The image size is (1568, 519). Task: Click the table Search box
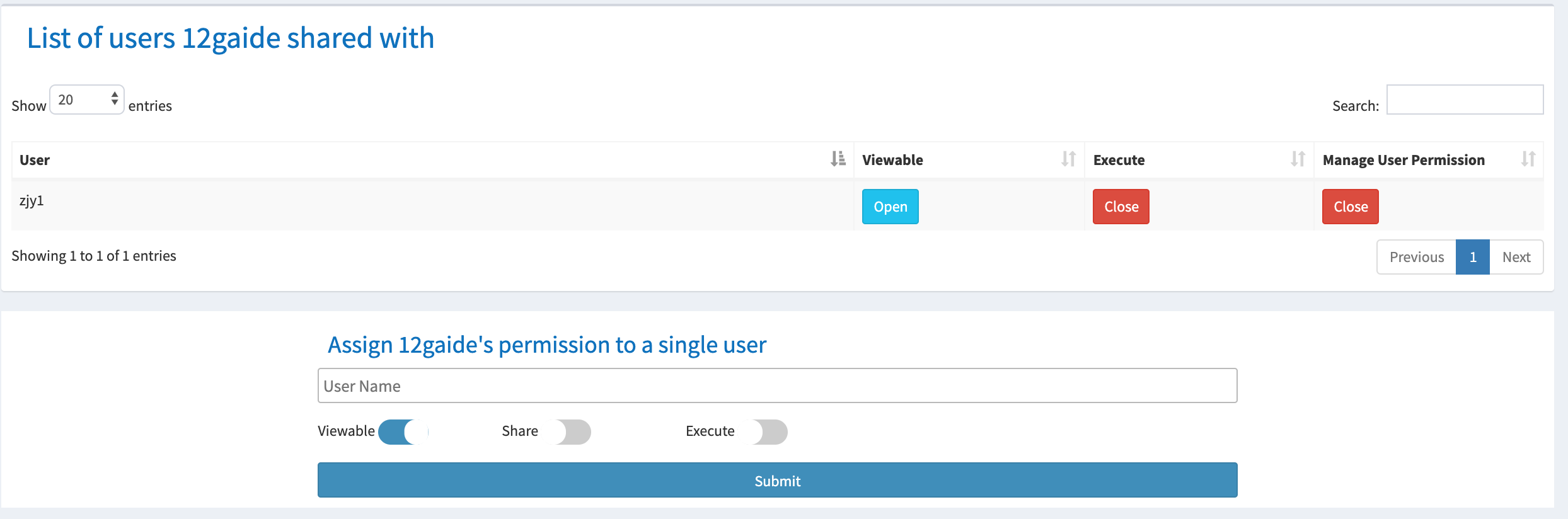[x=1465, y=100]
